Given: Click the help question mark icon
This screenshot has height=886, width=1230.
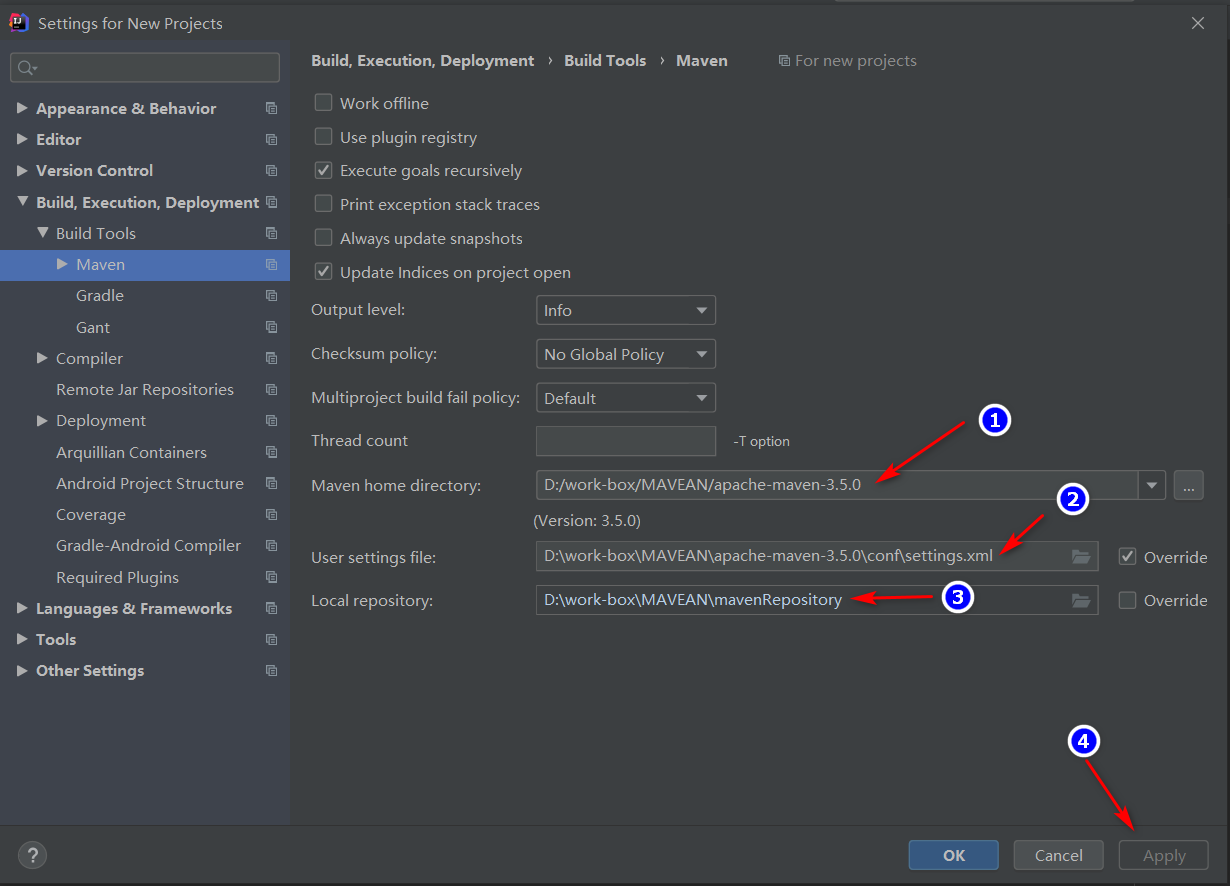Looking at the screenshot, I should (32, 855).
